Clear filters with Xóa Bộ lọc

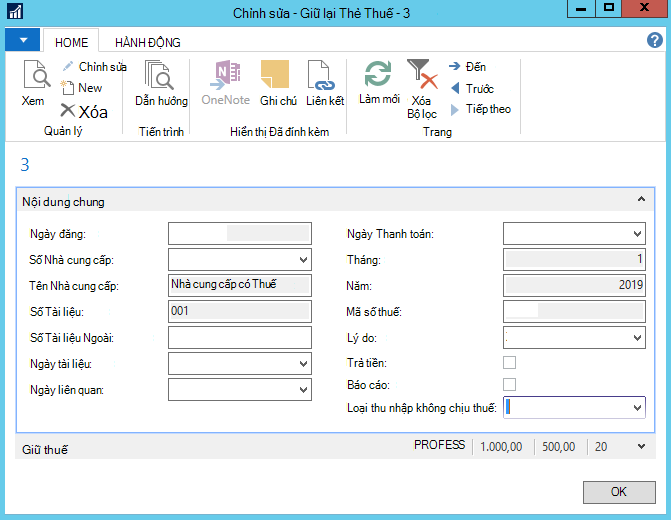pos(422,74)
